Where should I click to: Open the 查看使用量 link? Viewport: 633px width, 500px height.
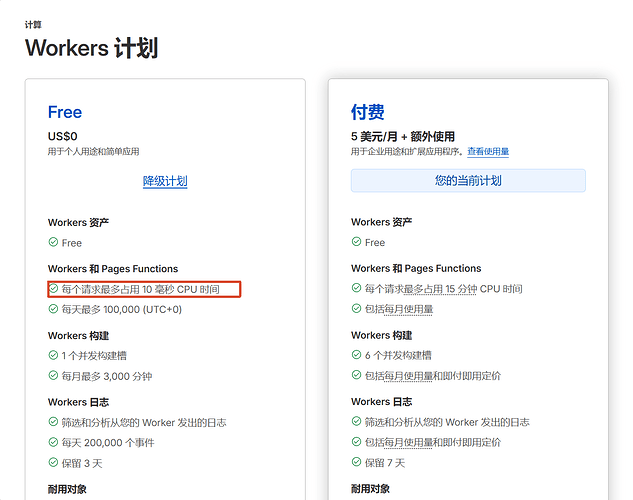pyautogui.click(x=488, y=151)
